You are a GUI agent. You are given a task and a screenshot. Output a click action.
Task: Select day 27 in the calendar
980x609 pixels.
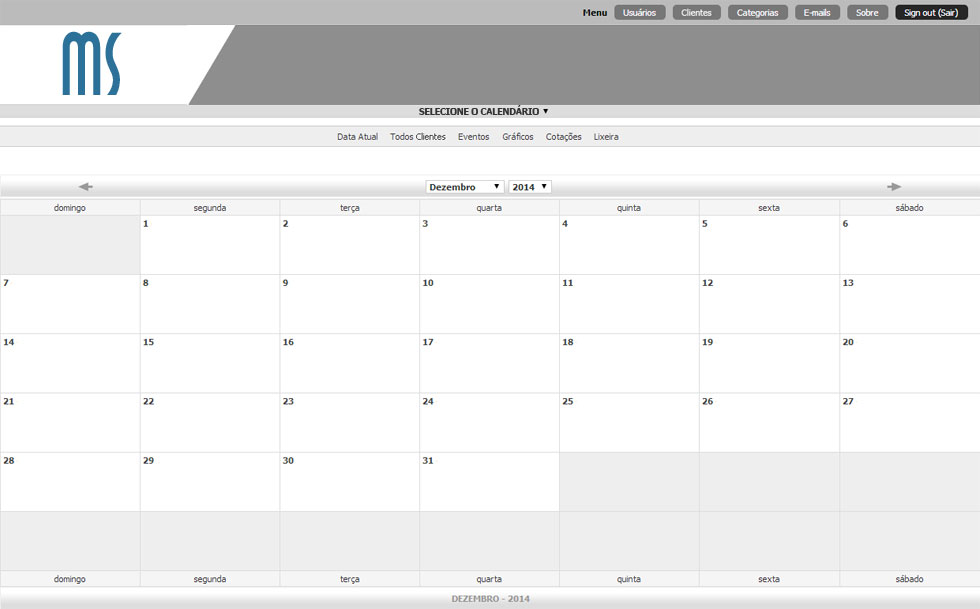(x=910, y=423)
